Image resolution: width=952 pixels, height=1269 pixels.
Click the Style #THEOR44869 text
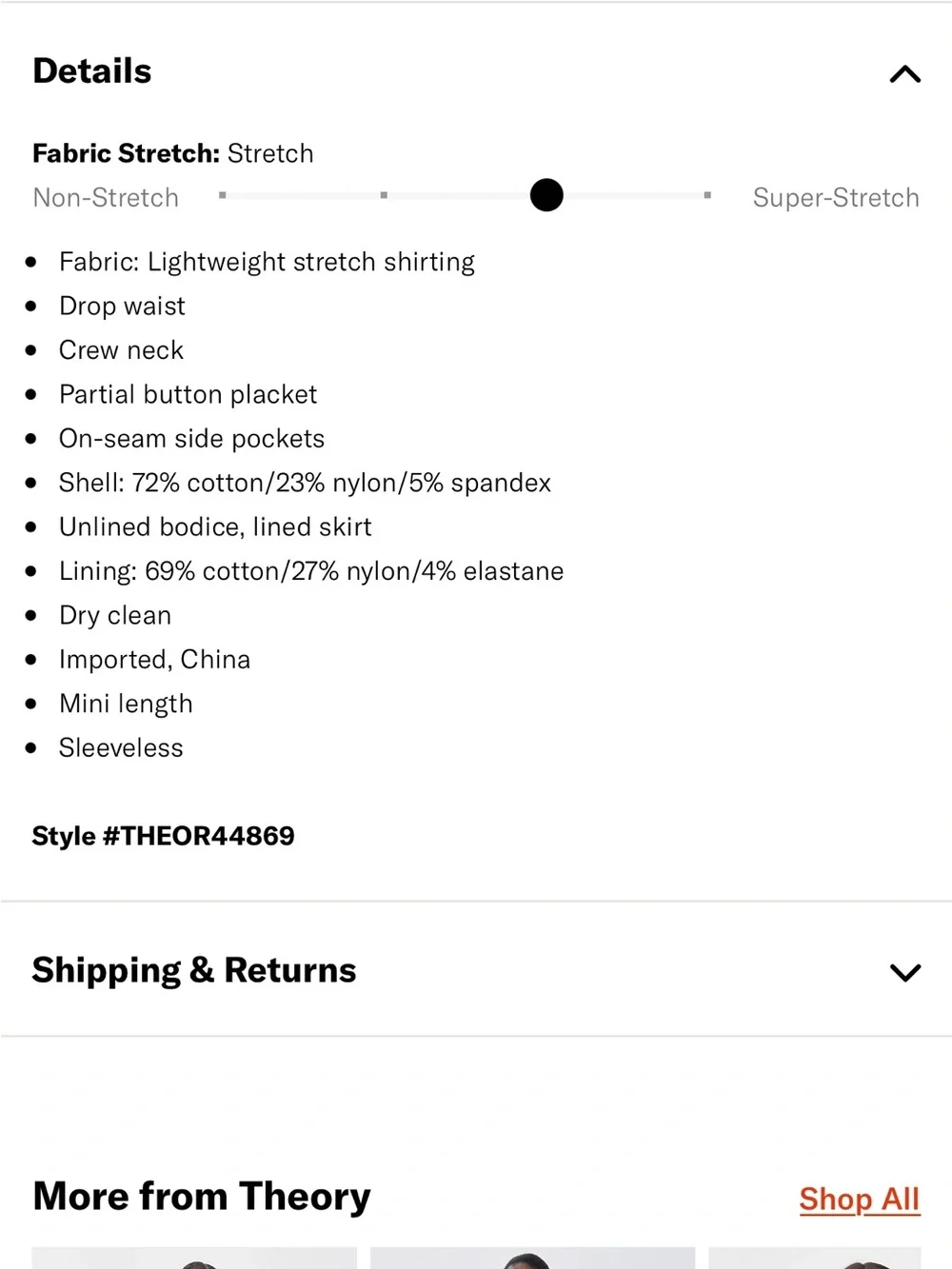[163, 836]
